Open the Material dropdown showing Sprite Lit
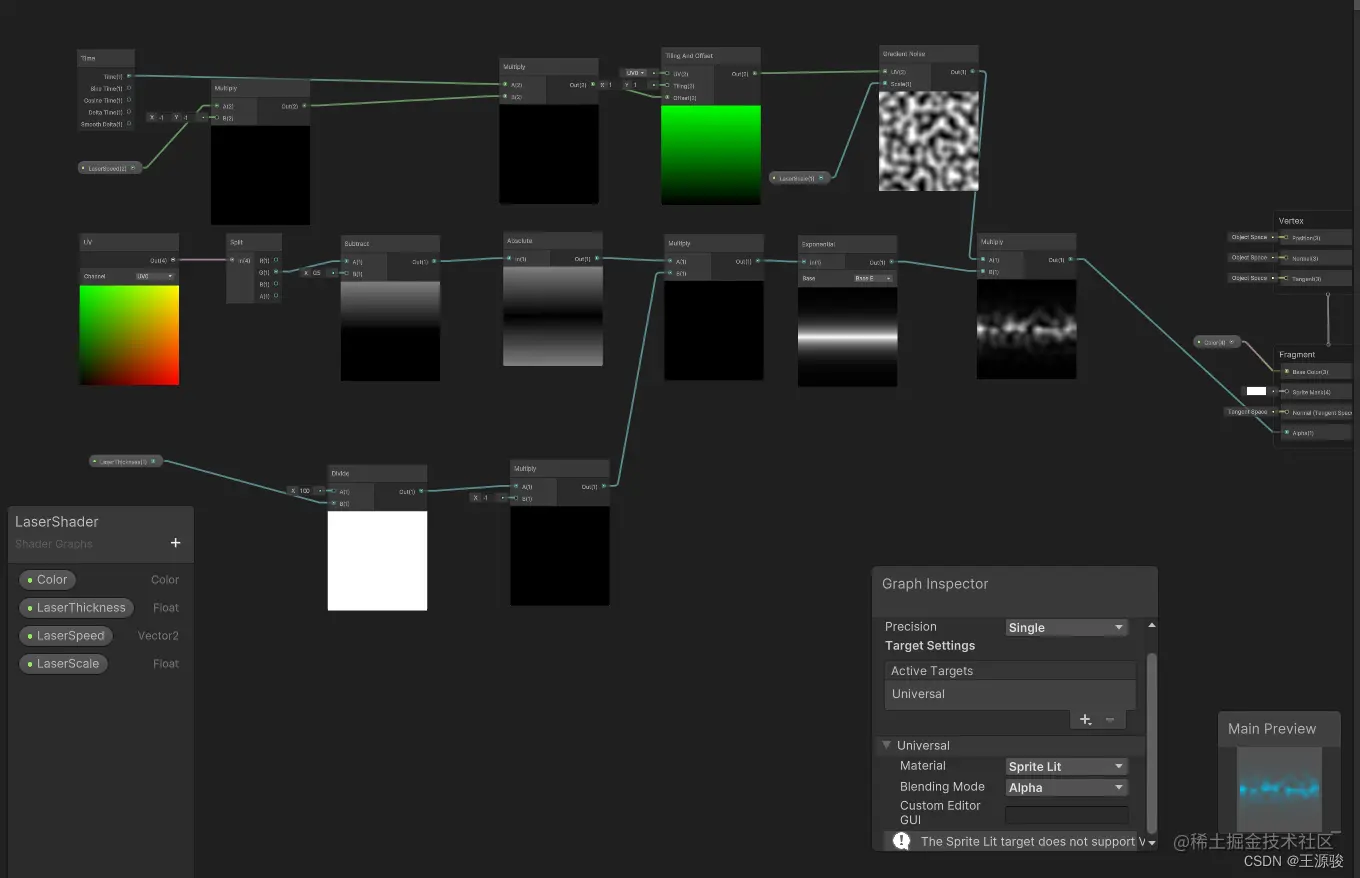The width and height of the screenshot is (1360, 878). point(1066,766)
